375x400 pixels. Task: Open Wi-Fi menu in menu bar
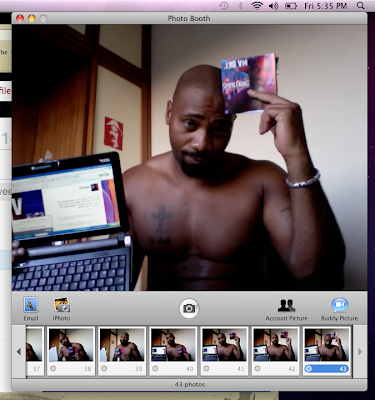click(x=257, y=6)
